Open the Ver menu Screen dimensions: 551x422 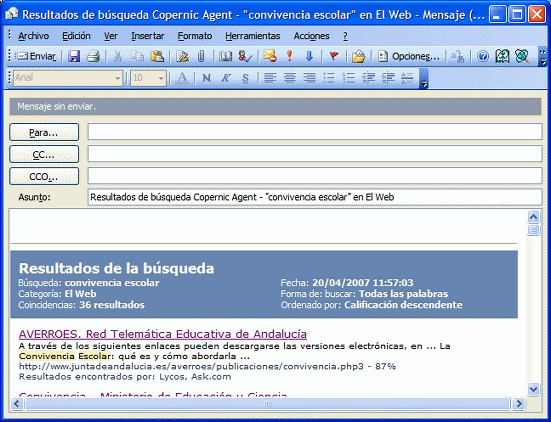coord(110,36)
